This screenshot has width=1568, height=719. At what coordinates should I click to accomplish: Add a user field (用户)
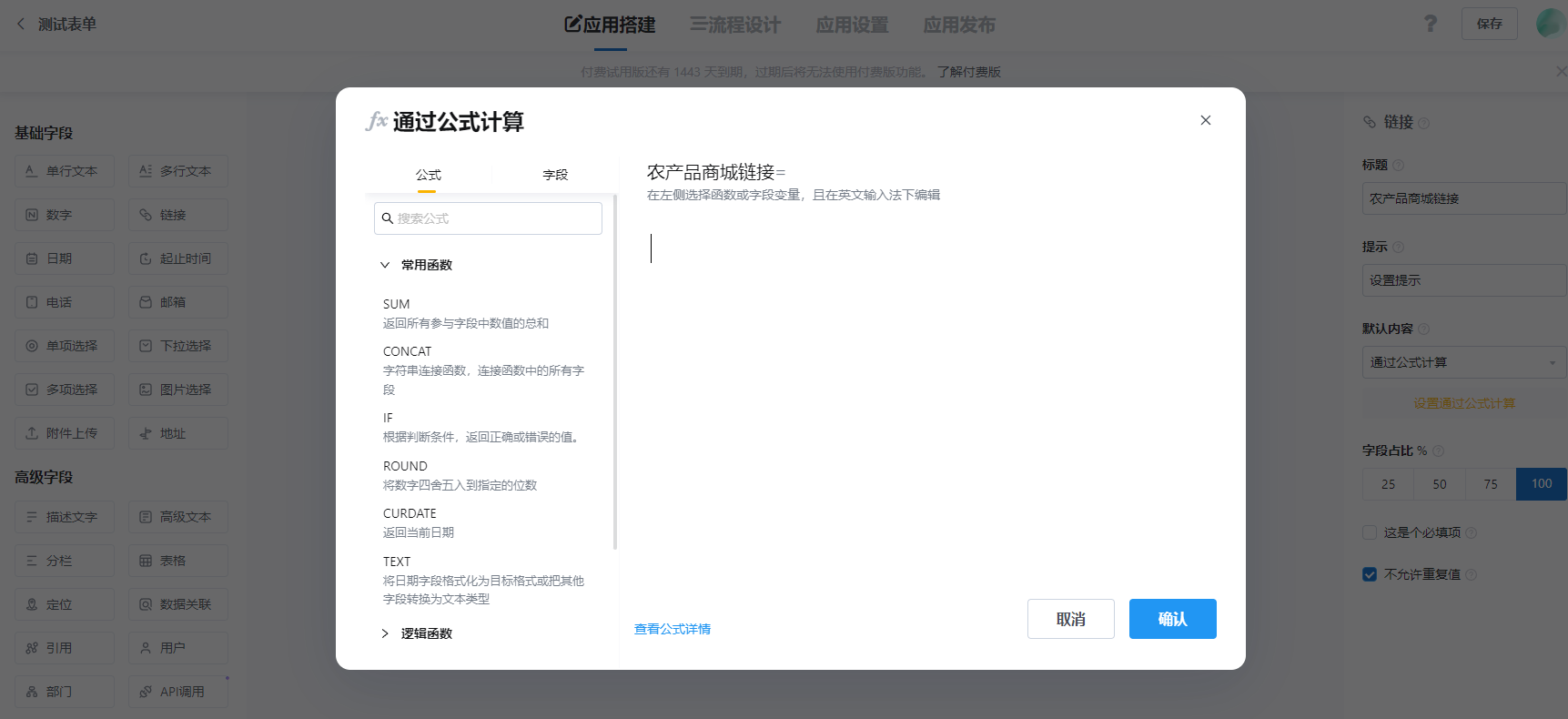[x=178, y=648]
